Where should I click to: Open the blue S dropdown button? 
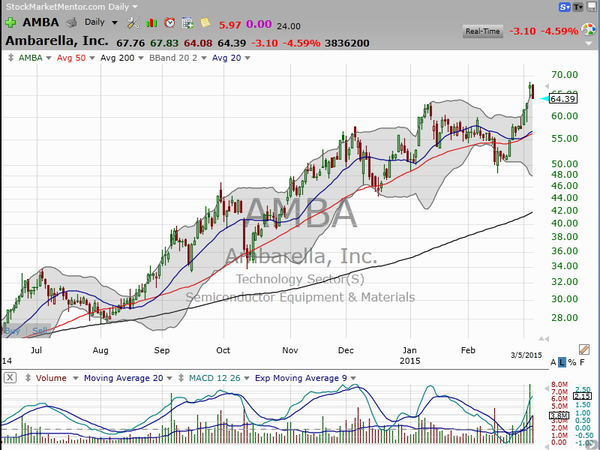click(x=565, y=7)
